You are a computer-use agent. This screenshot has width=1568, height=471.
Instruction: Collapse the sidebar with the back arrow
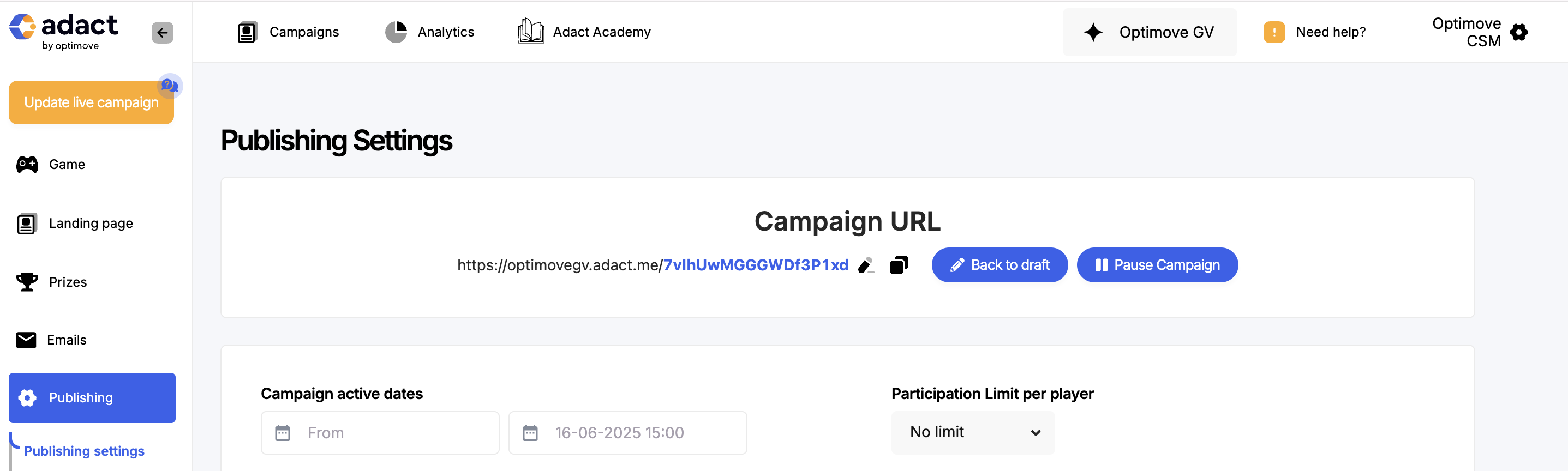point(161,32)
